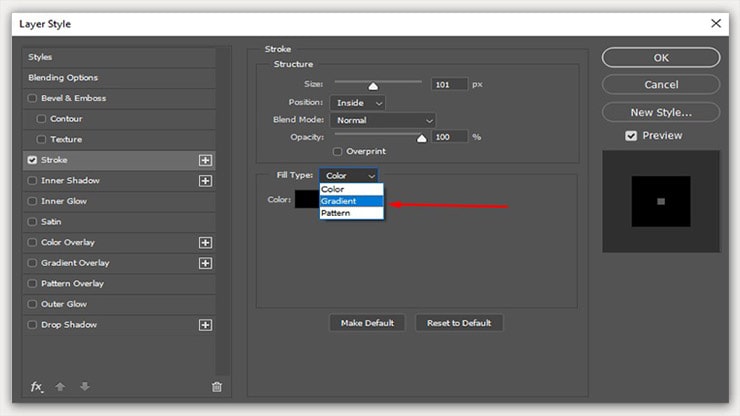Enable the Pattern Overlay checkbox
This screenshot has width=740, height=416.
[x=32, y=283]
